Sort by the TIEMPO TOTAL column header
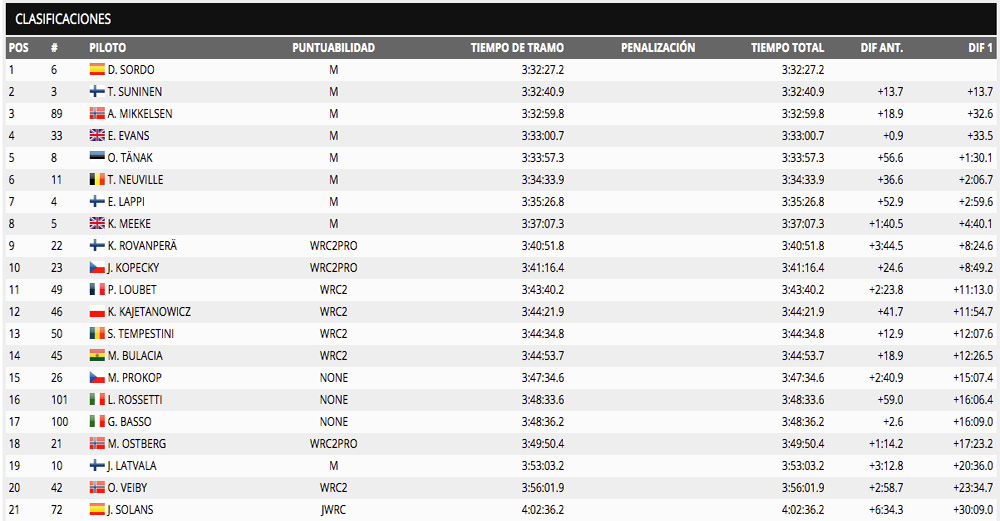The image size is (1000, 521). (x=787, y=48)
